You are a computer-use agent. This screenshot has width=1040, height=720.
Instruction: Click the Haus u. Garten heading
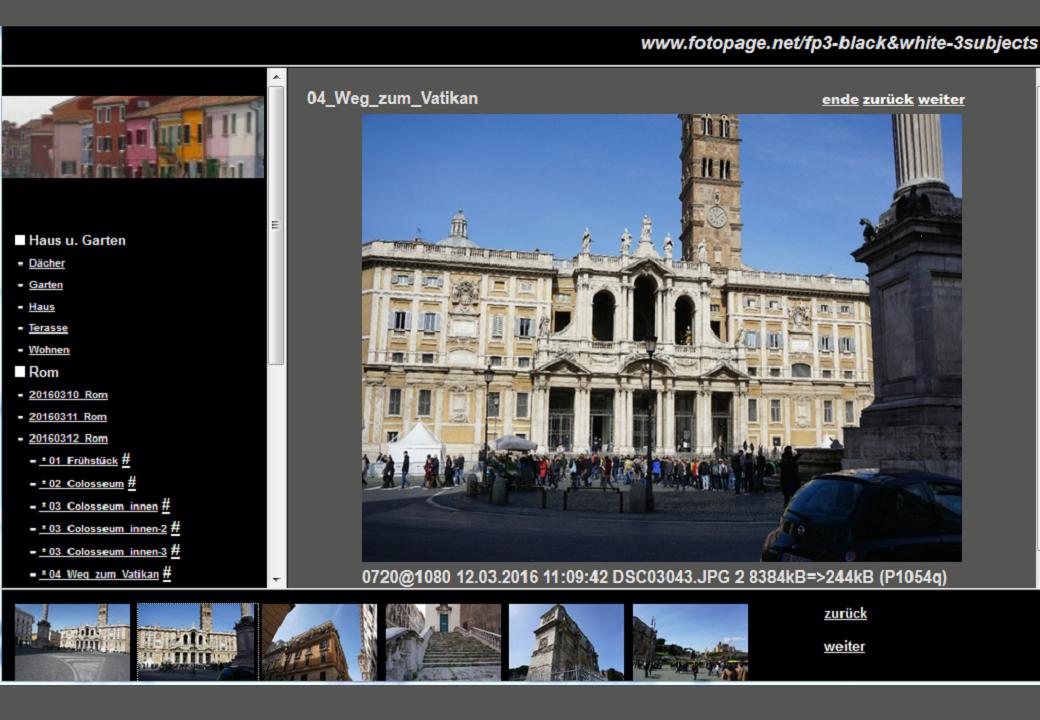coord(77,240)
